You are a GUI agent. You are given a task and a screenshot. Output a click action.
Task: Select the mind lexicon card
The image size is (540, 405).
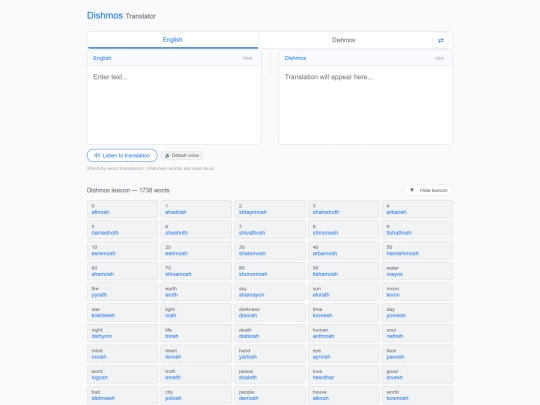123,354
